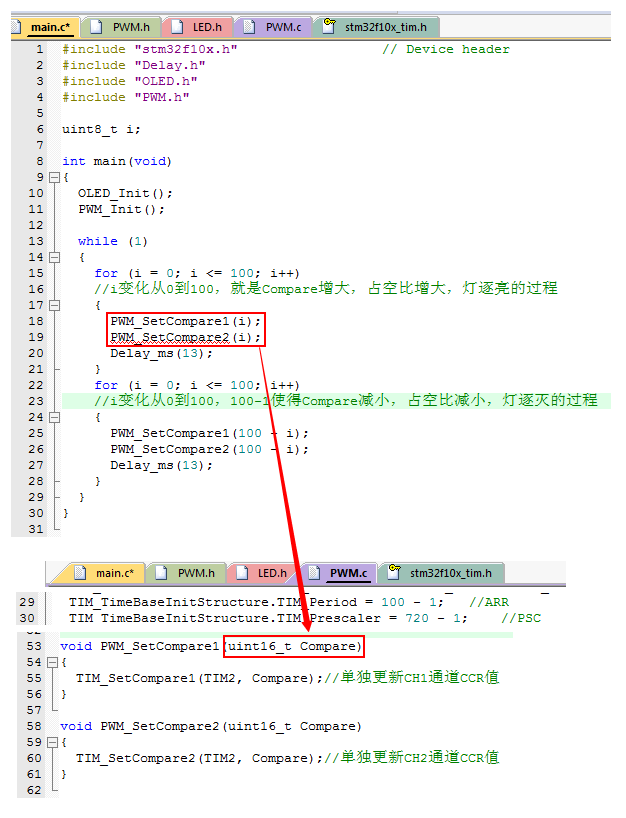The image size is (626, 818).
Task: Click the highlighted comment on line 23
Action: click(x=346, y=401)
